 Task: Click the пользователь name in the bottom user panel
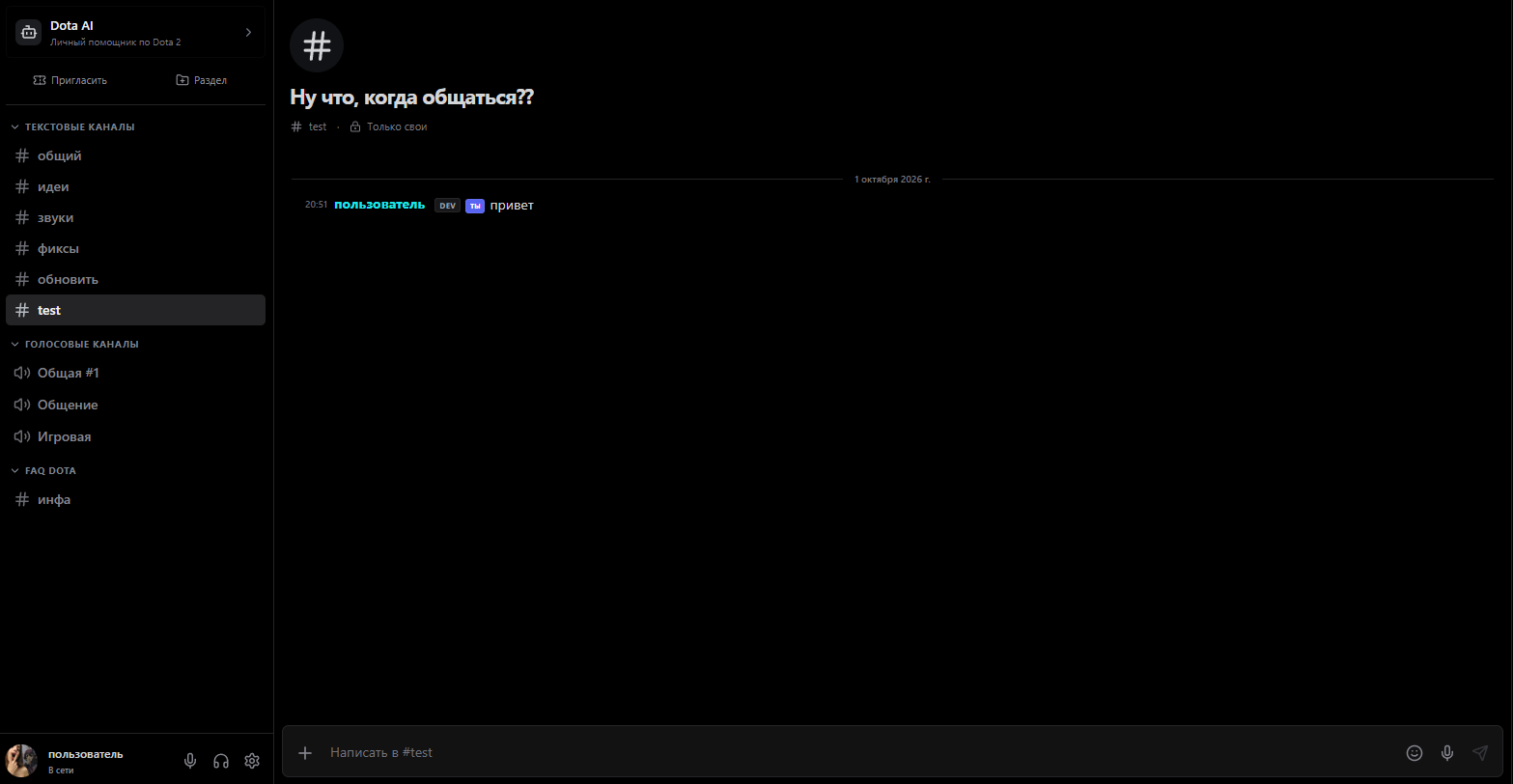86,754
